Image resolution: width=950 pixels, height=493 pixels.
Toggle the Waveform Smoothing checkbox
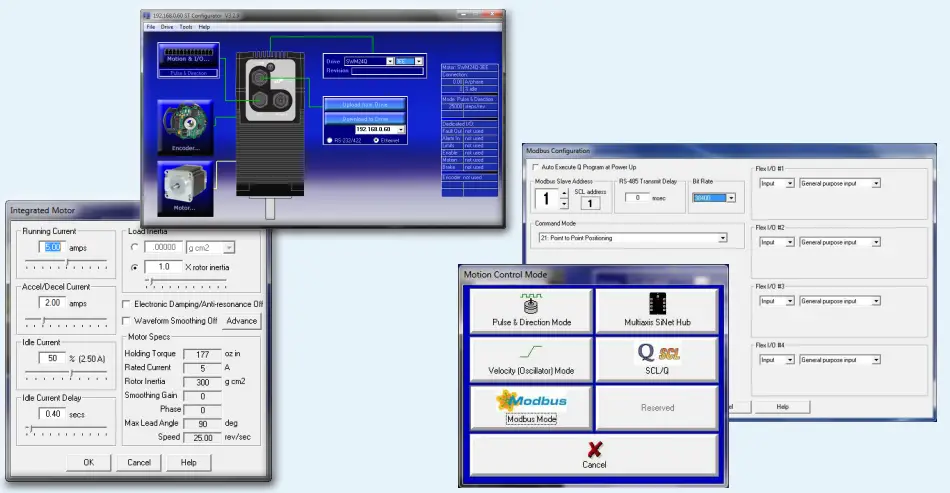coord(126,321)
